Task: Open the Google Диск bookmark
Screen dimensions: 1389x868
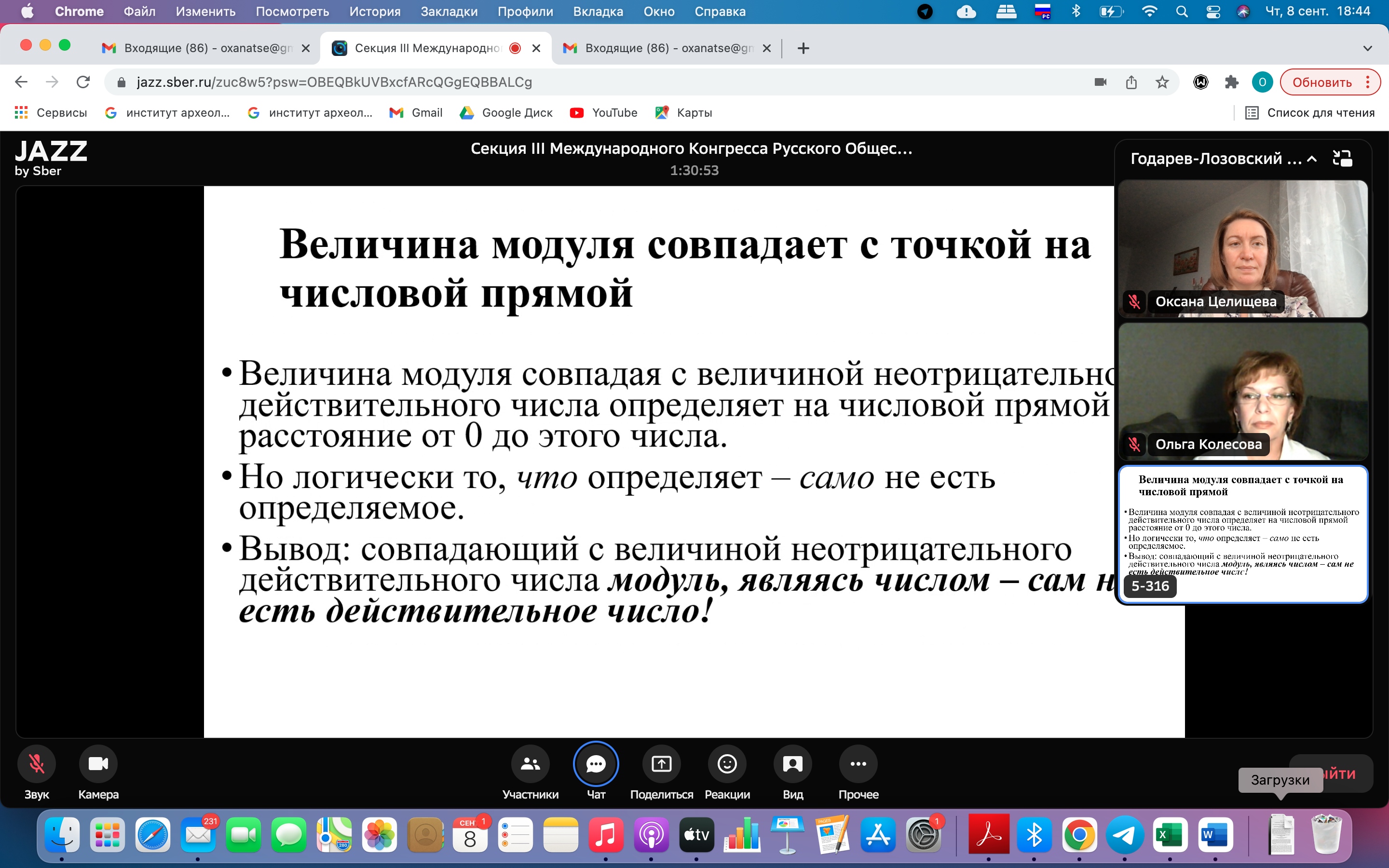Action: click(506, 113)
